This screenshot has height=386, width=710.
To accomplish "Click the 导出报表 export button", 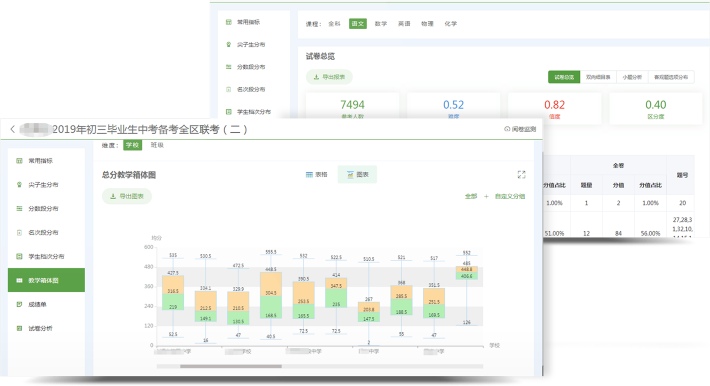I will pos(329,77).
